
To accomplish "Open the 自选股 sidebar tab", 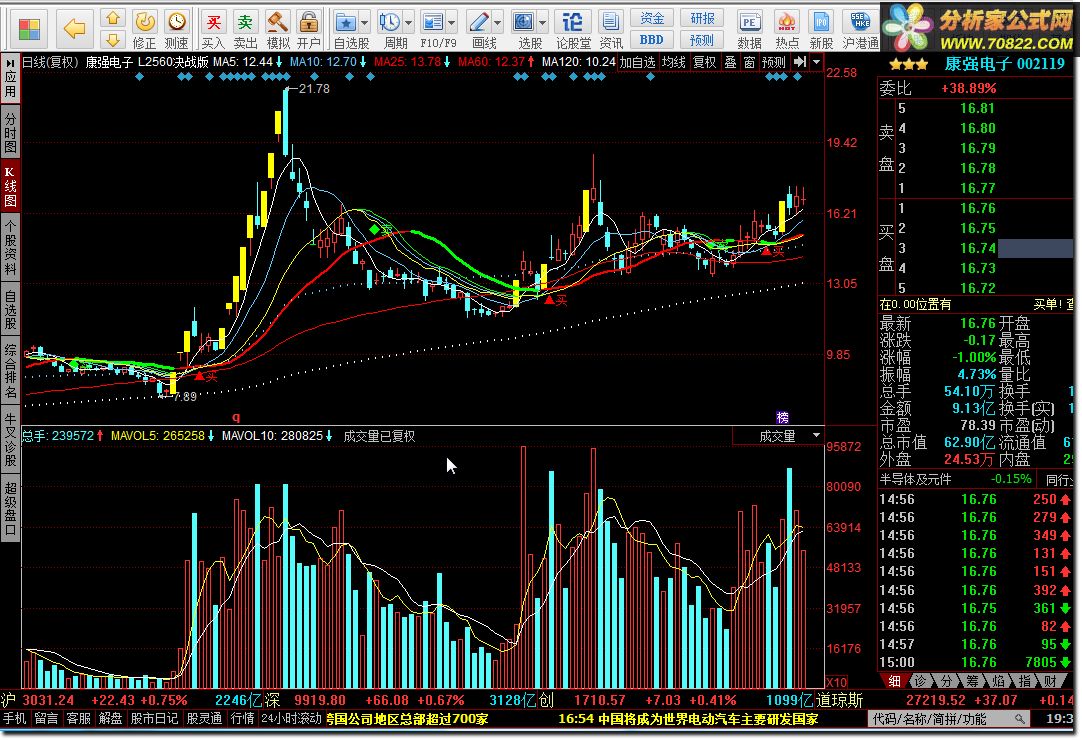I will 10,310.
